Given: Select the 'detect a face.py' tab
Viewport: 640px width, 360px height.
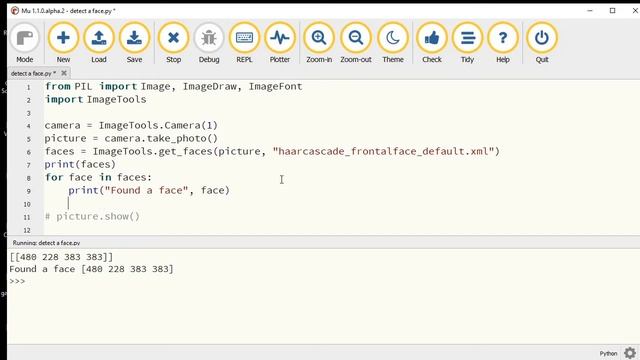Looking at the screenshot, I should click(33, 73).
